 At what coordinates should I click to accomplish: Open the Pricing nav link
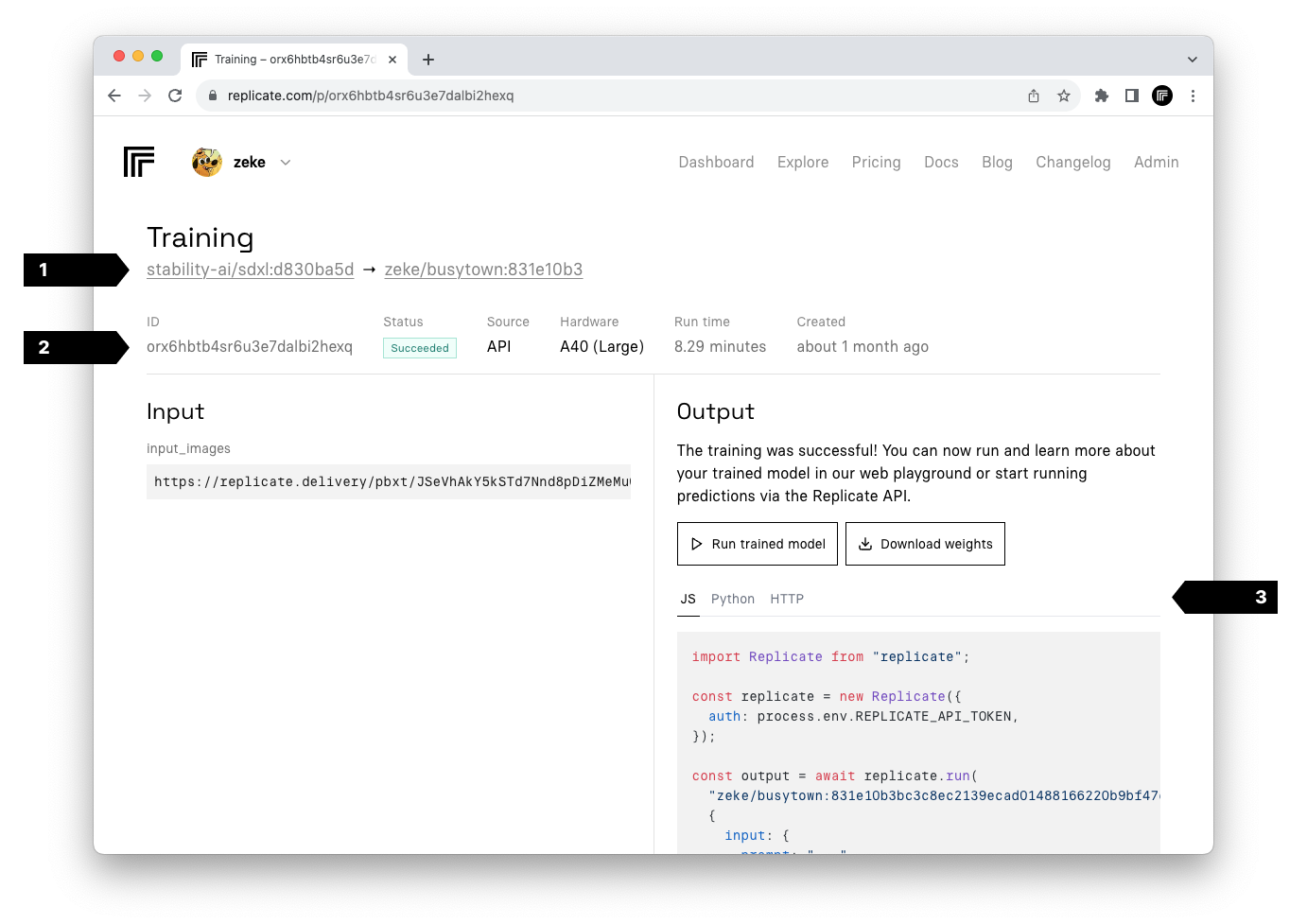877,163
